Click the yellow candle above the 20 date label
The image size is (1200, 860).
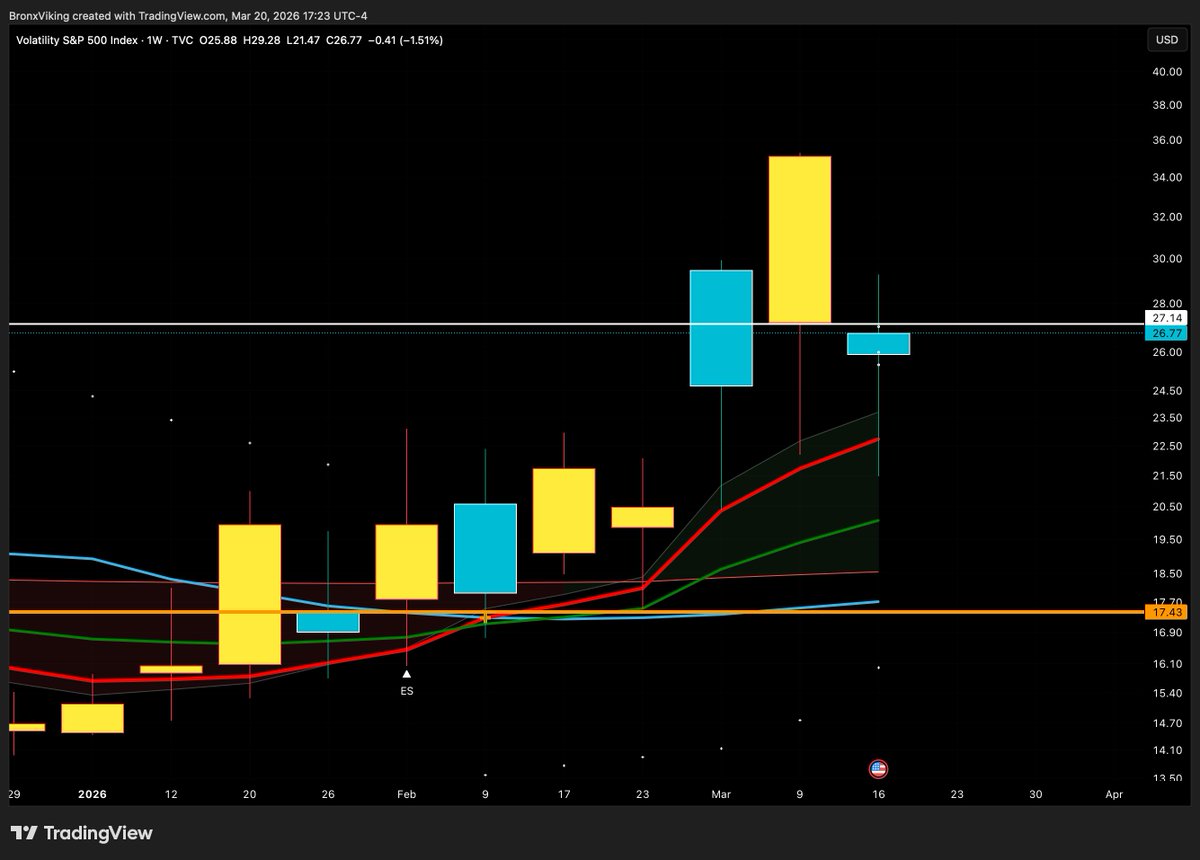tap(250, 594)
